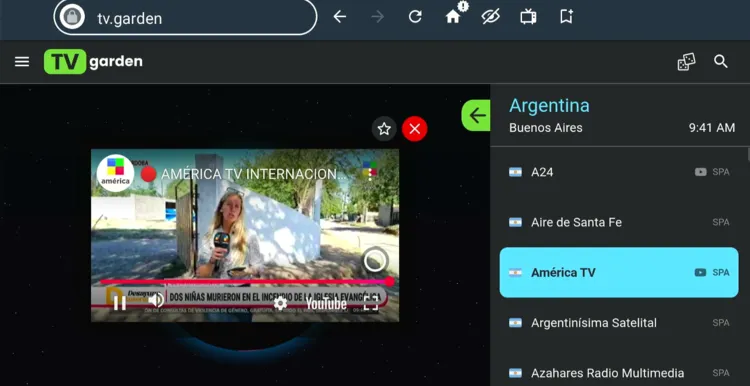Favorite the channel with star icon
This screenshot has height=386, width=750.
384,129
